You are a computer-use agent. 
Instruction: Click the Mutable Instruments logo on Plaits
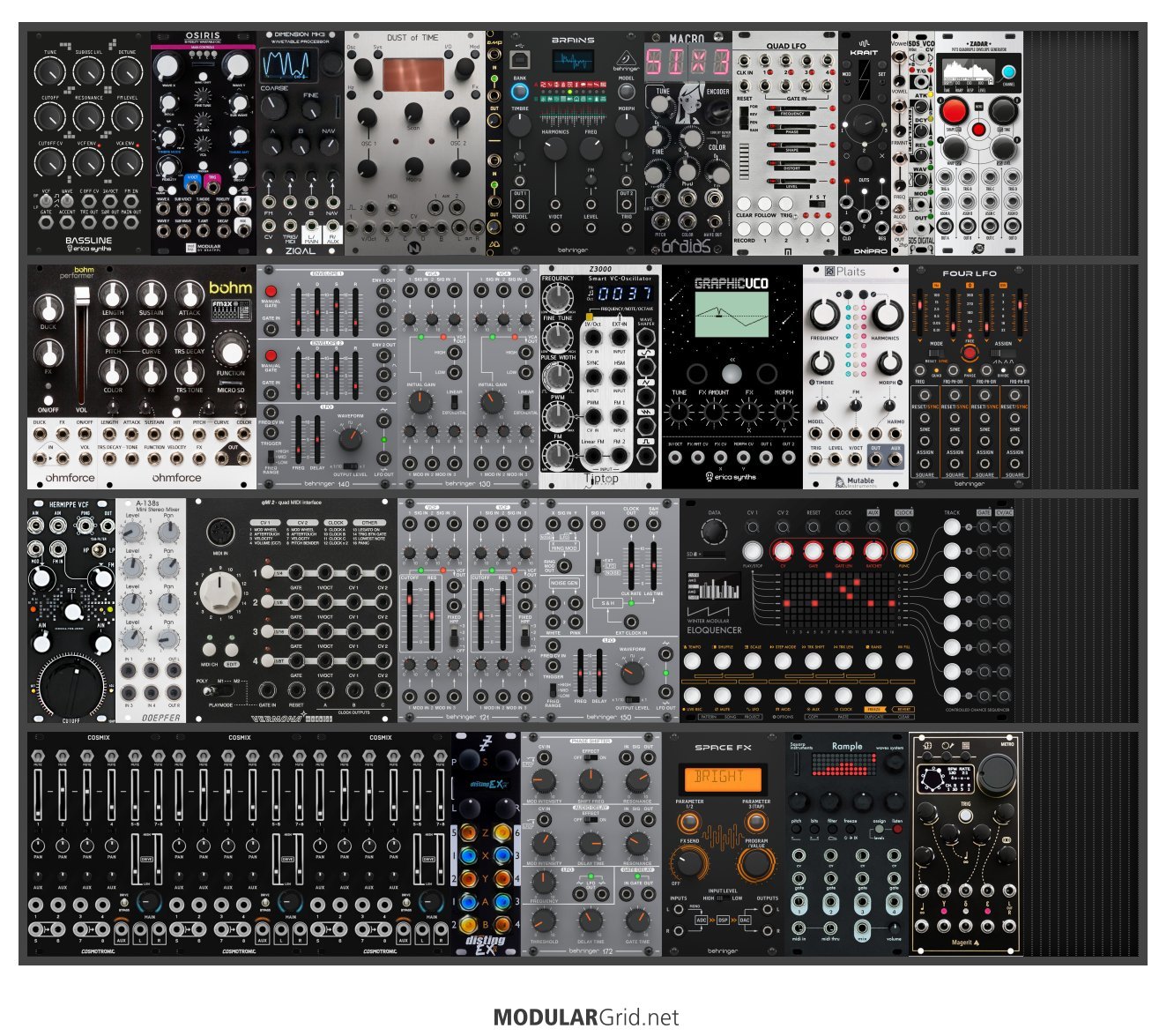click(x=854, y=481)
